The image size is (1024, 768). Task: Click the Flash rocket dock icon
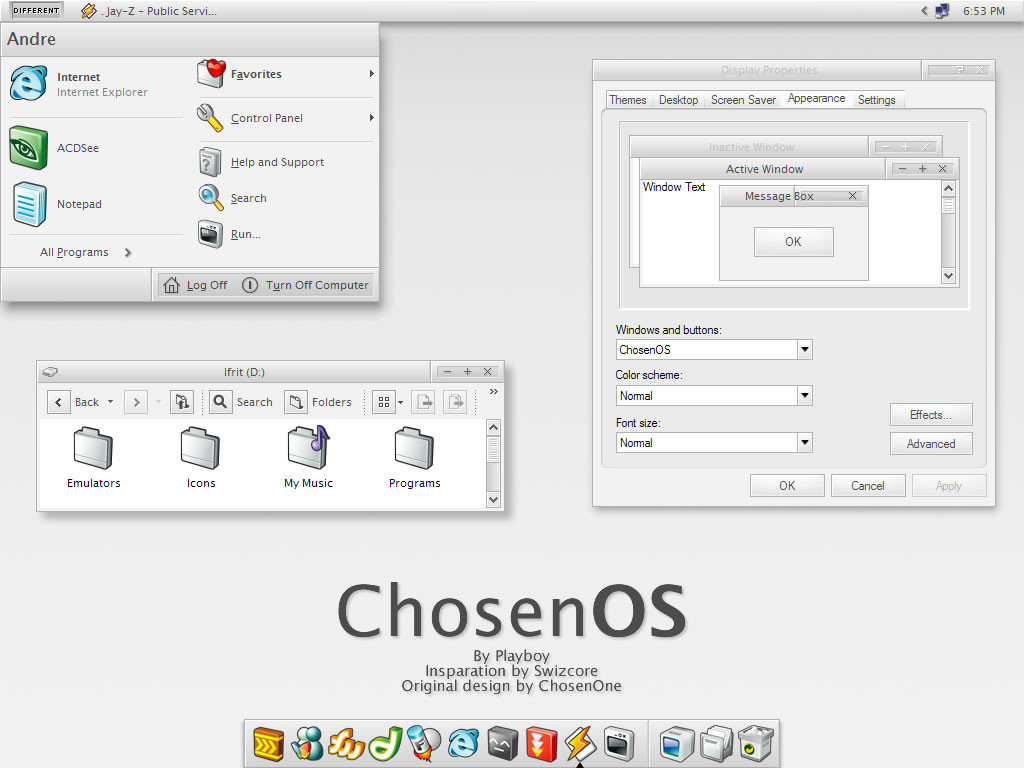pyautogui.click(x=424, y=744)
